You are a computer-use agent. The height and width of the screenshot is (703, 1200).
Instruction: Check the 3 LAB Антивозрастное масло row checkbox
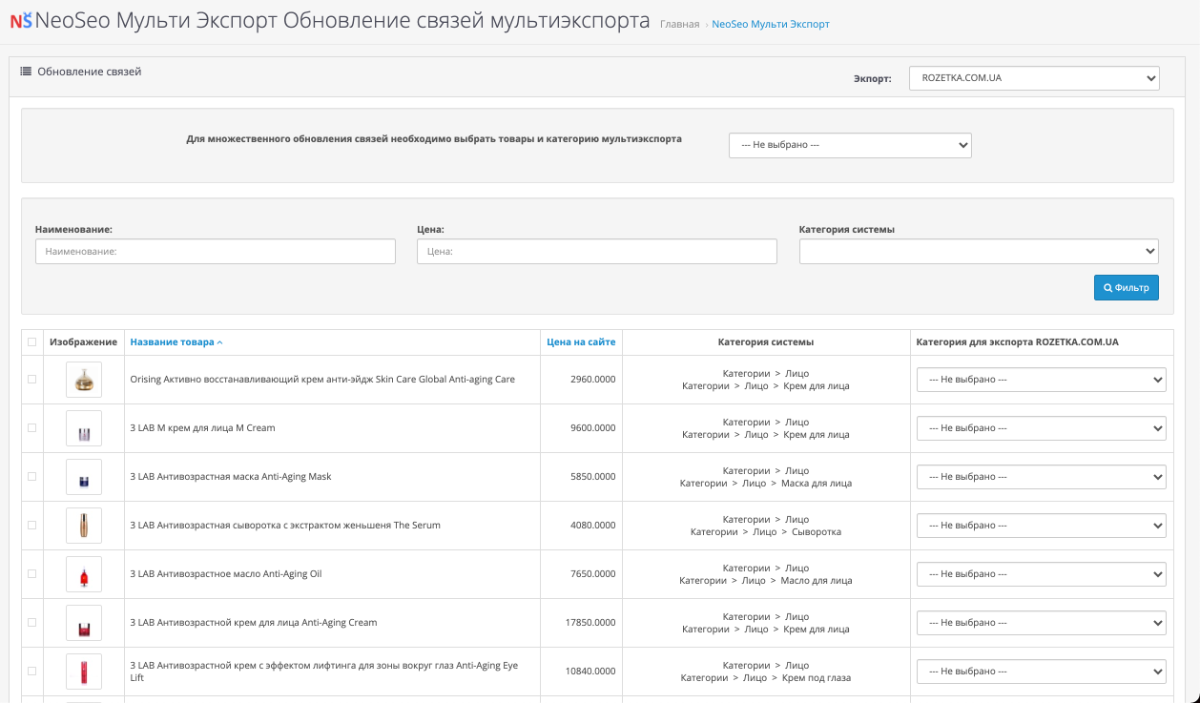(32, 574)
